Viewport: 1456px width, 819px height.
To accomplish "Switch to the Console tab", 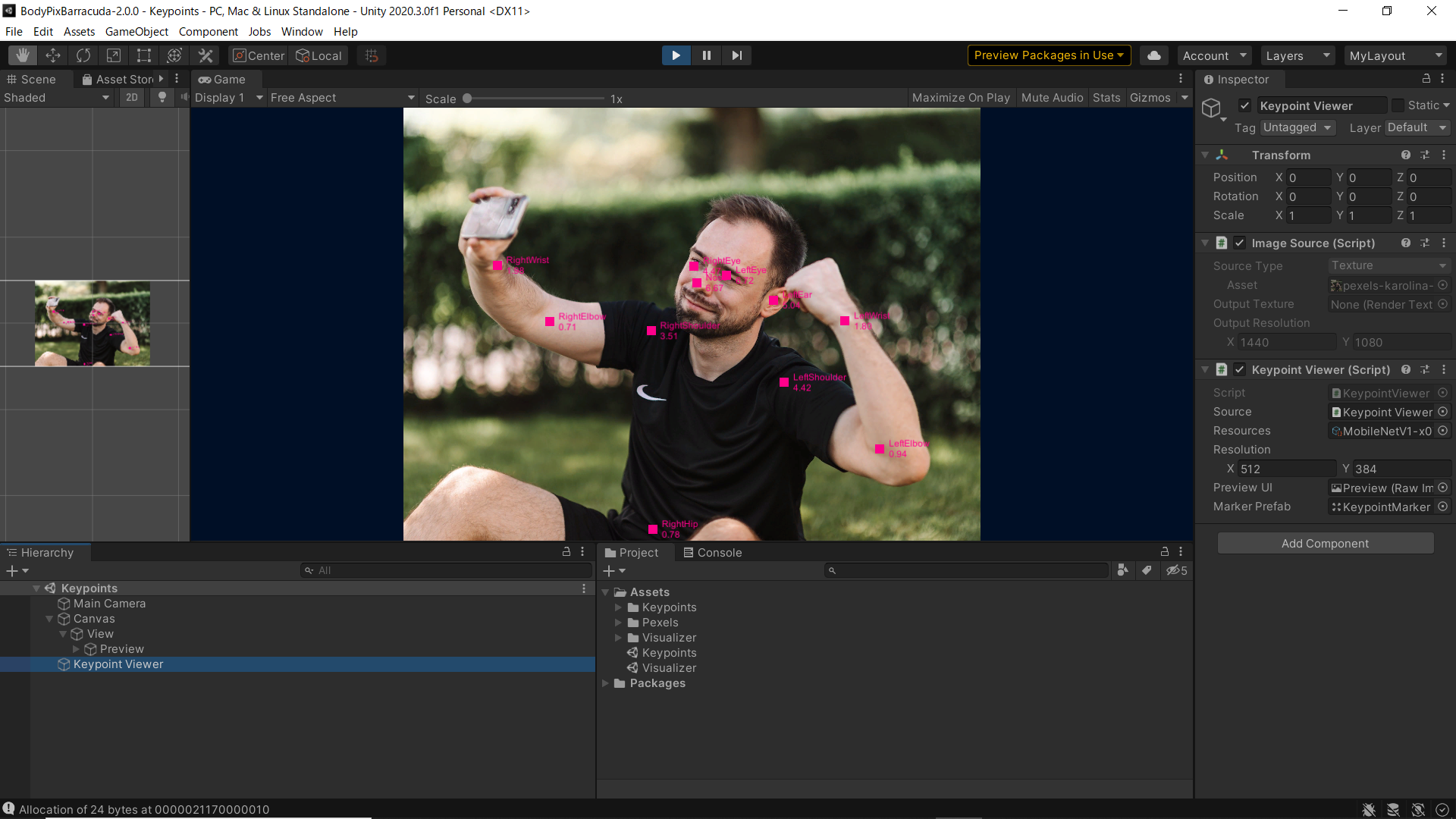I will point(713,553).
